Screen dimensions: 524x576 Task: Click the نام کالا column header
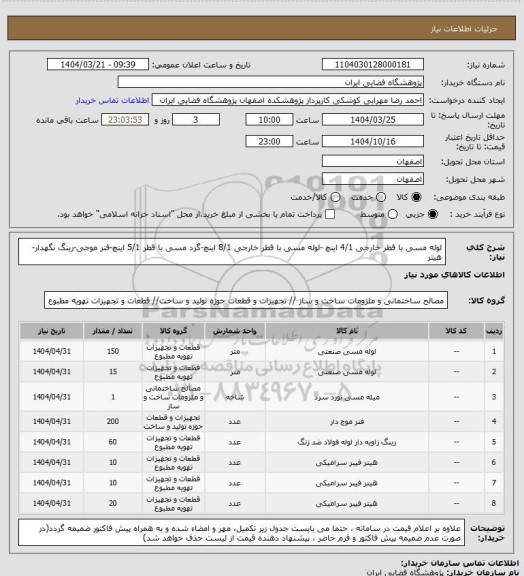[347, 331]
